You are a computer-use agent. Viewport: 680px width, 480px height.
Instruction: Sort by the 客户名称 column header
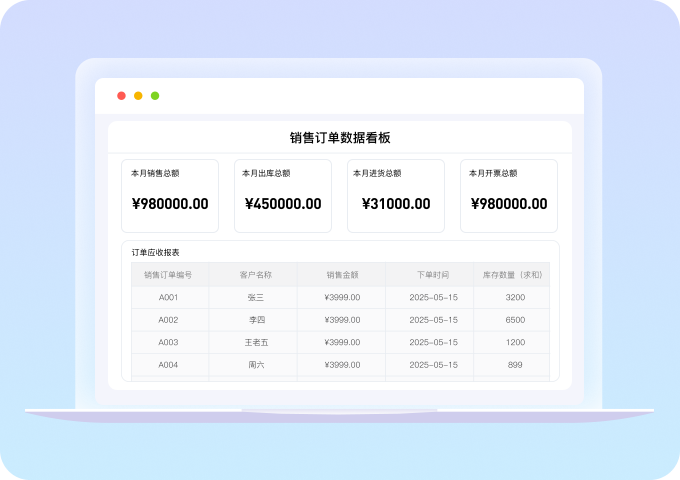click(x=255, y=274)
